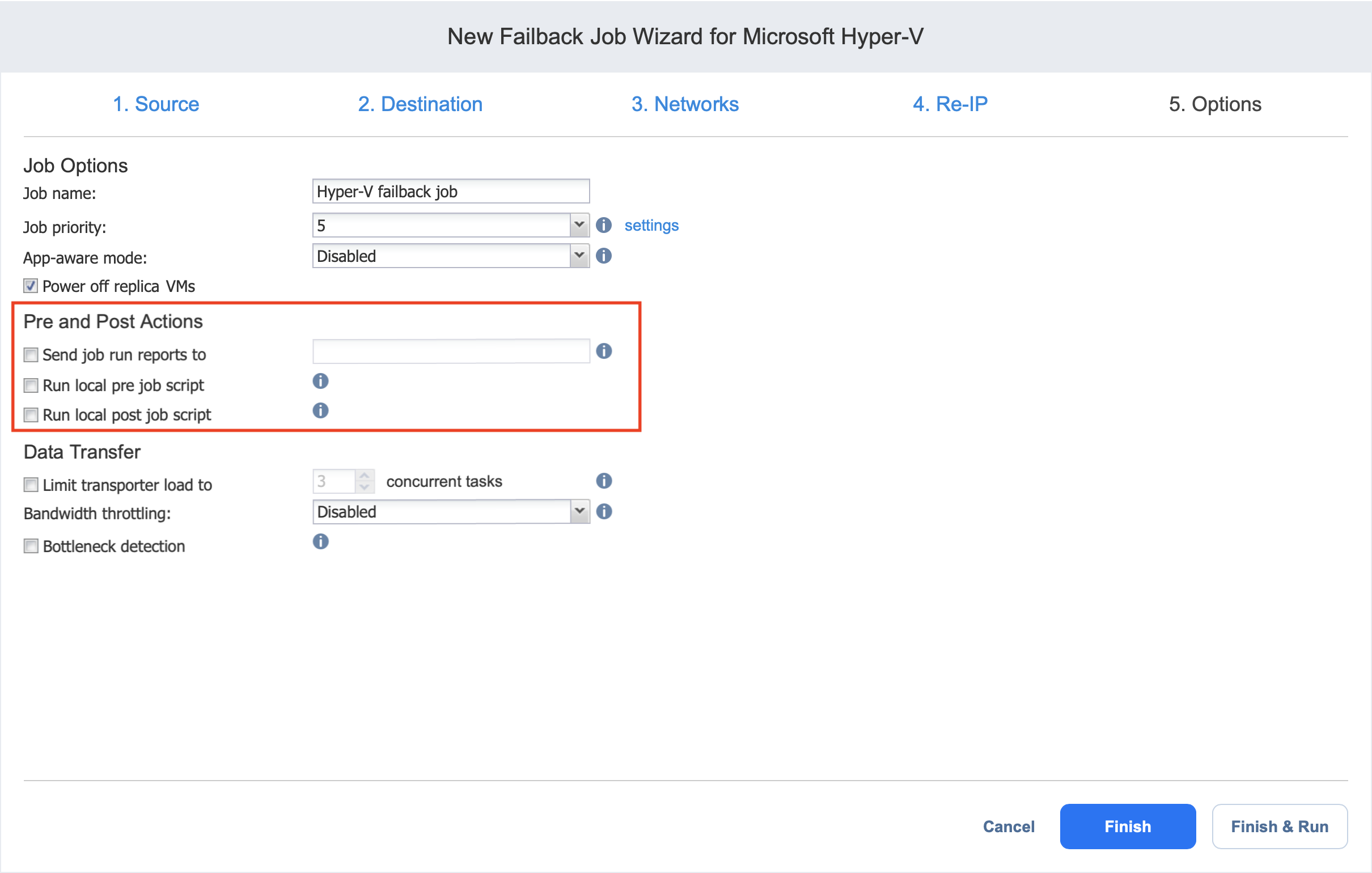This screenshot has width=1372, height=873.
Task: Click info icon beside Bandwidth throttling dropdown
Action: [x=604, y=512]
